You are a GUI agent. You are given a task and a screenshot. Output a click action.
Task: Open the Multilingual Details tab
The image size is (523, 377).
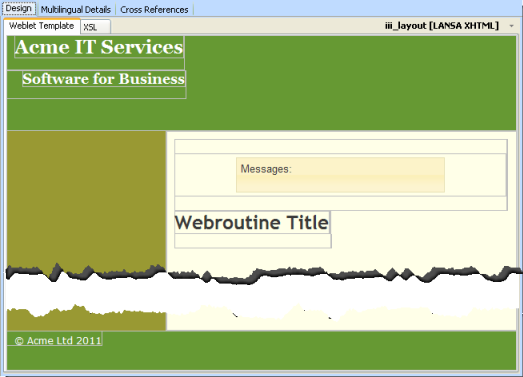tap(76, 10)
